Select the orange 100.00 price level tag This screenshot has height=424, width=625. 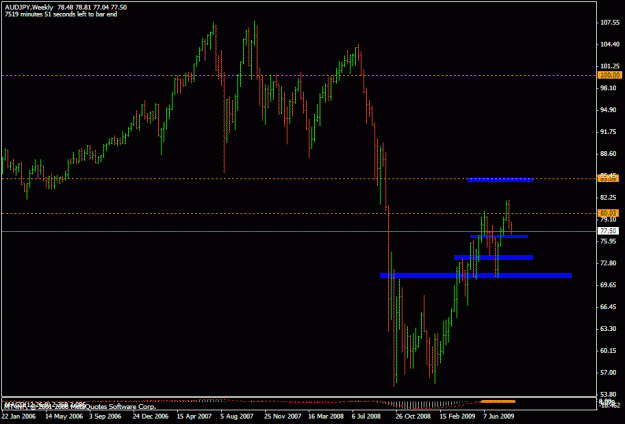point(610,75)
